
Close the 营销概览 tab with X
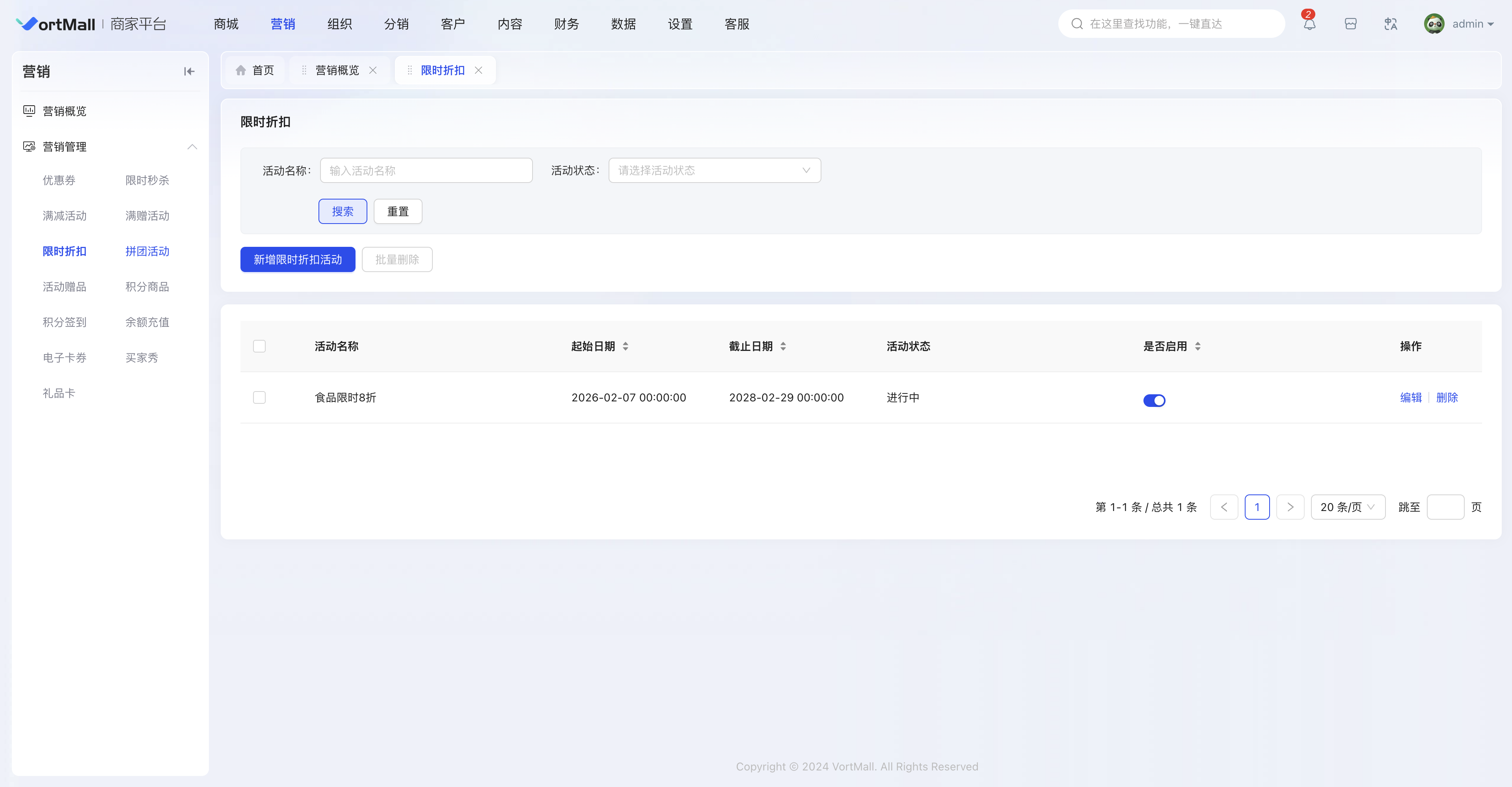[373, 71]
